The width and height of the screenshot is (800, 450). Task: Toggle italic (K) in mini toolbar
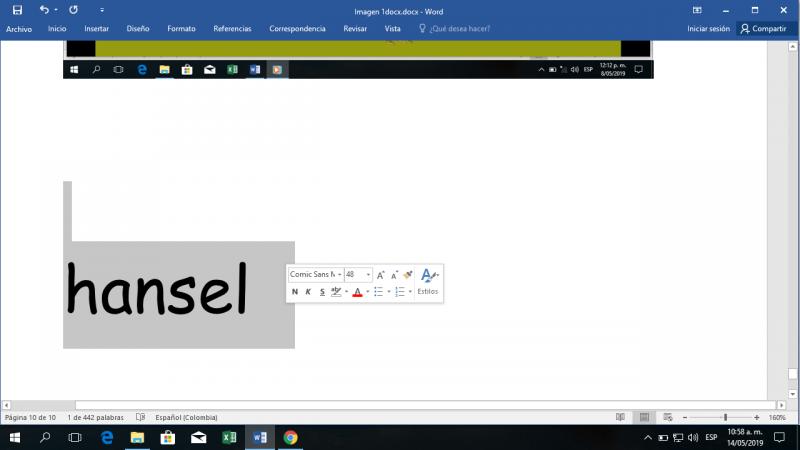pyautogui.click(x=308, y=292)
